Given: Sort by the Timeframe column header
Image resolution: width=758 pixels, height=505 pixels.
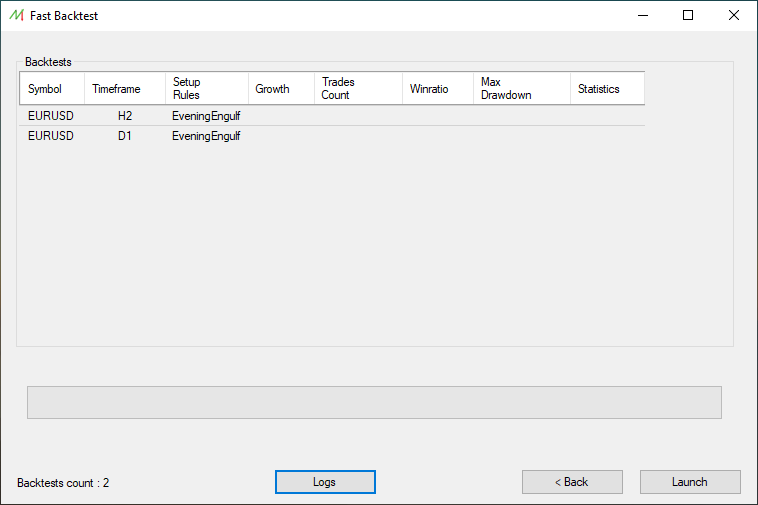Looking at the screenshot, I should coord(125,88).
